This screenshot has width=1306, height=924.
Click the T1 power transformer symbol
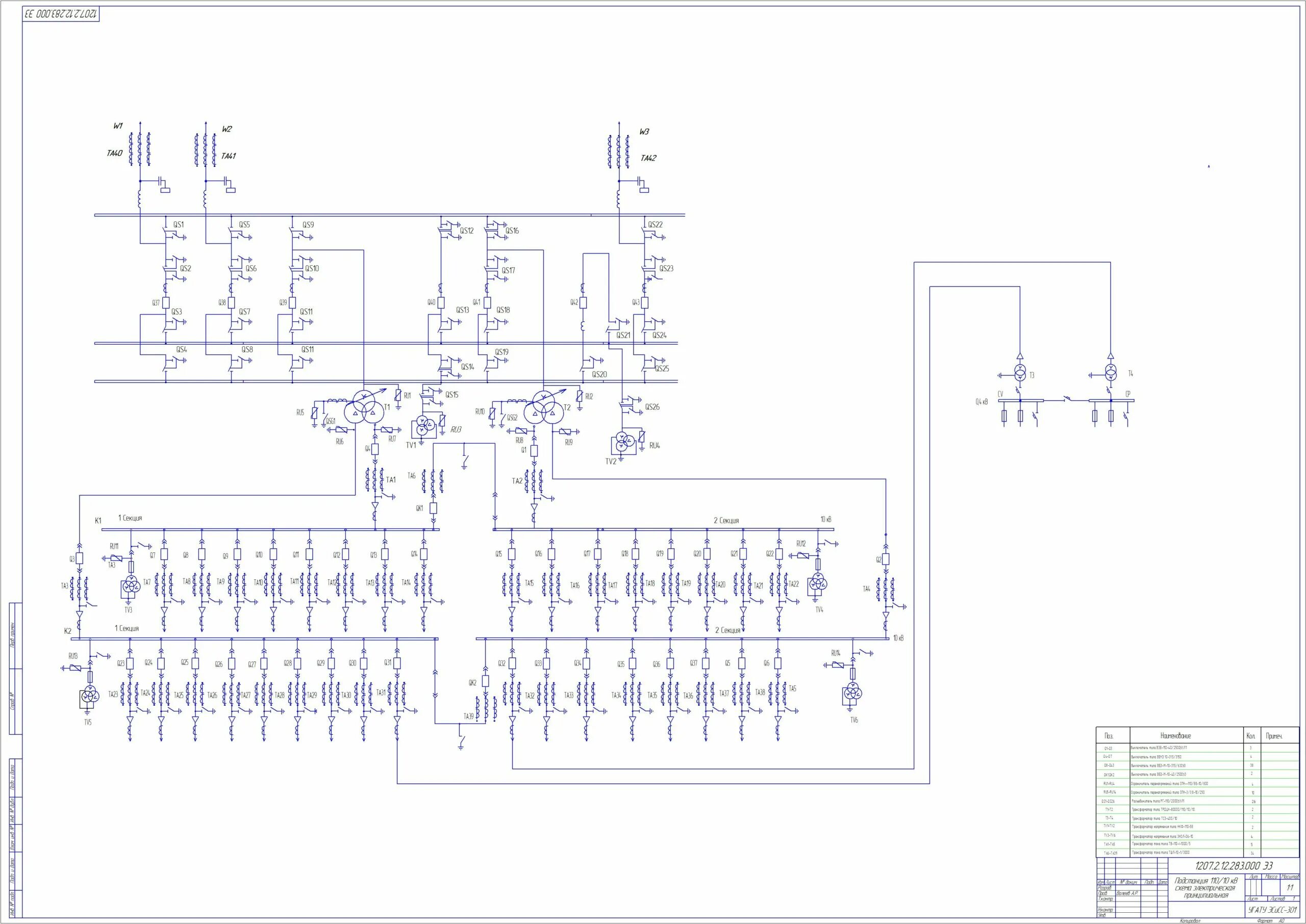pos(365,407)
